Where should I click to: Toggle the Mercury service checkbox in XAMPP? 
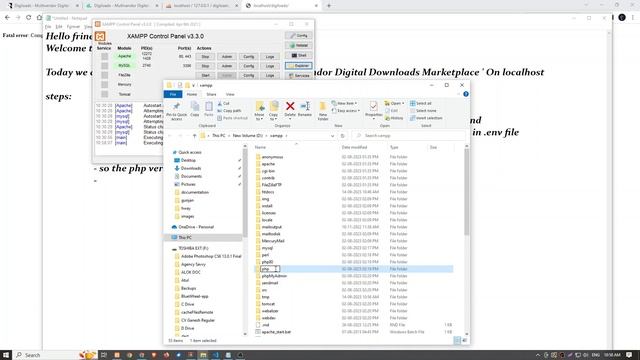[x=104, y=84]
